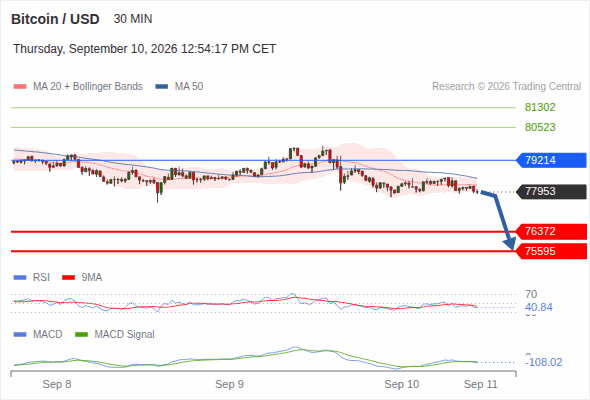Viewport: 590px width, 400px height.
Task: Click the 80523 resistance level label
Action: [540, 127]
